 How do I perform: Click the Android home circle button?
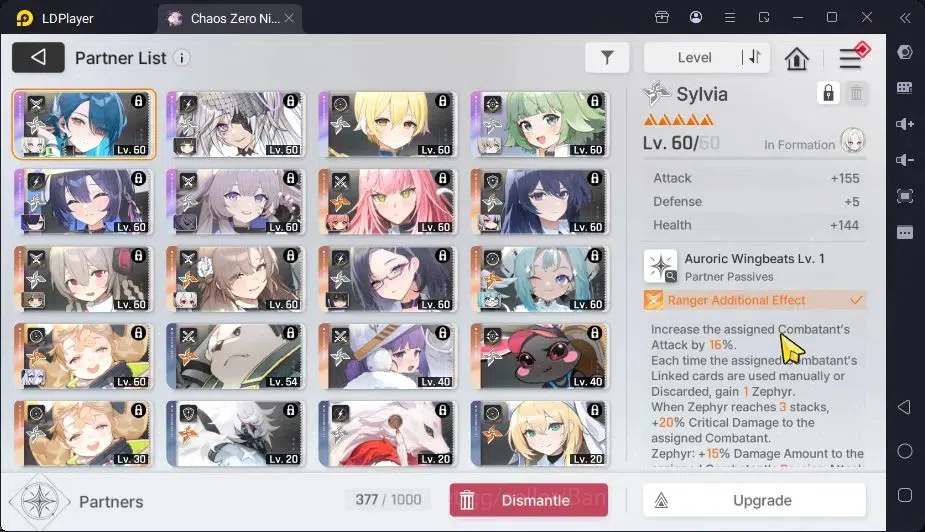[904, 451]
